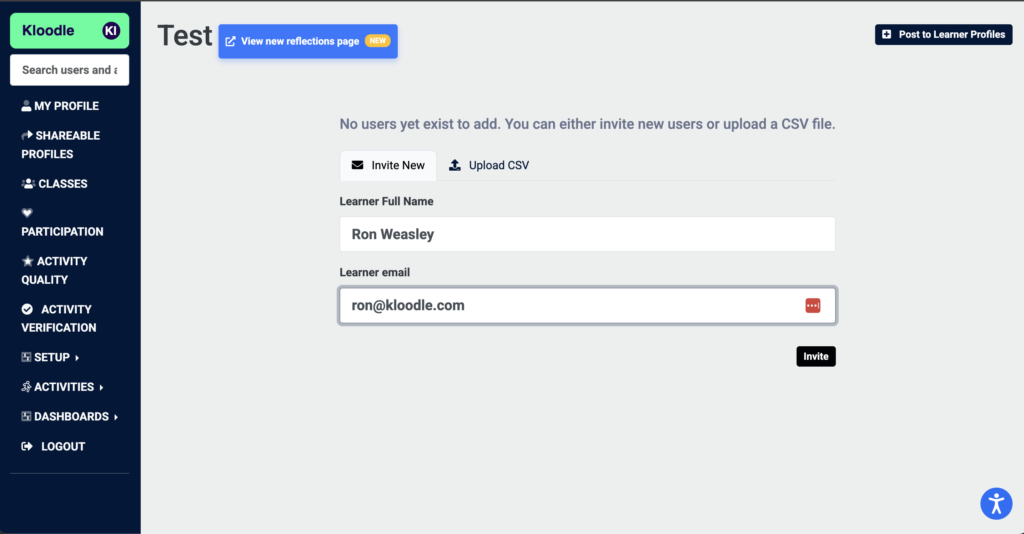Expand the Setup submenu
The image size is (1024, 534).
pos(50,357)
